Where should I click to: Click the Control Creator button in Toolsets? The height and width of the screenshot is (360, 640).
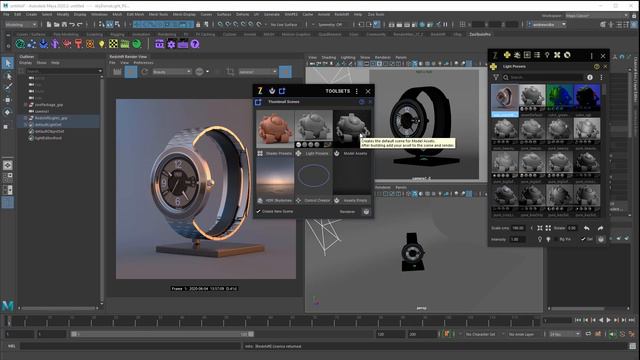click(x=313, y=200)
